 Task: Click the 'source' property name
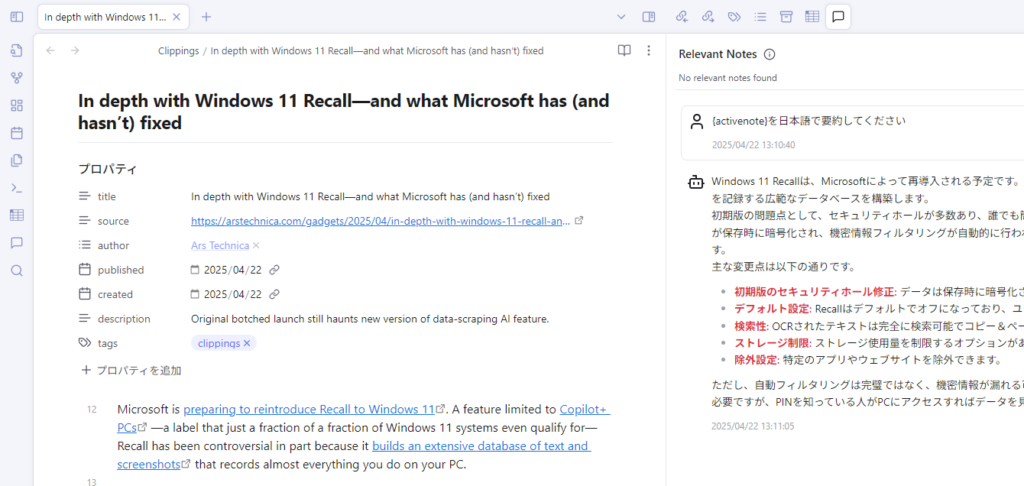[113, 221]
